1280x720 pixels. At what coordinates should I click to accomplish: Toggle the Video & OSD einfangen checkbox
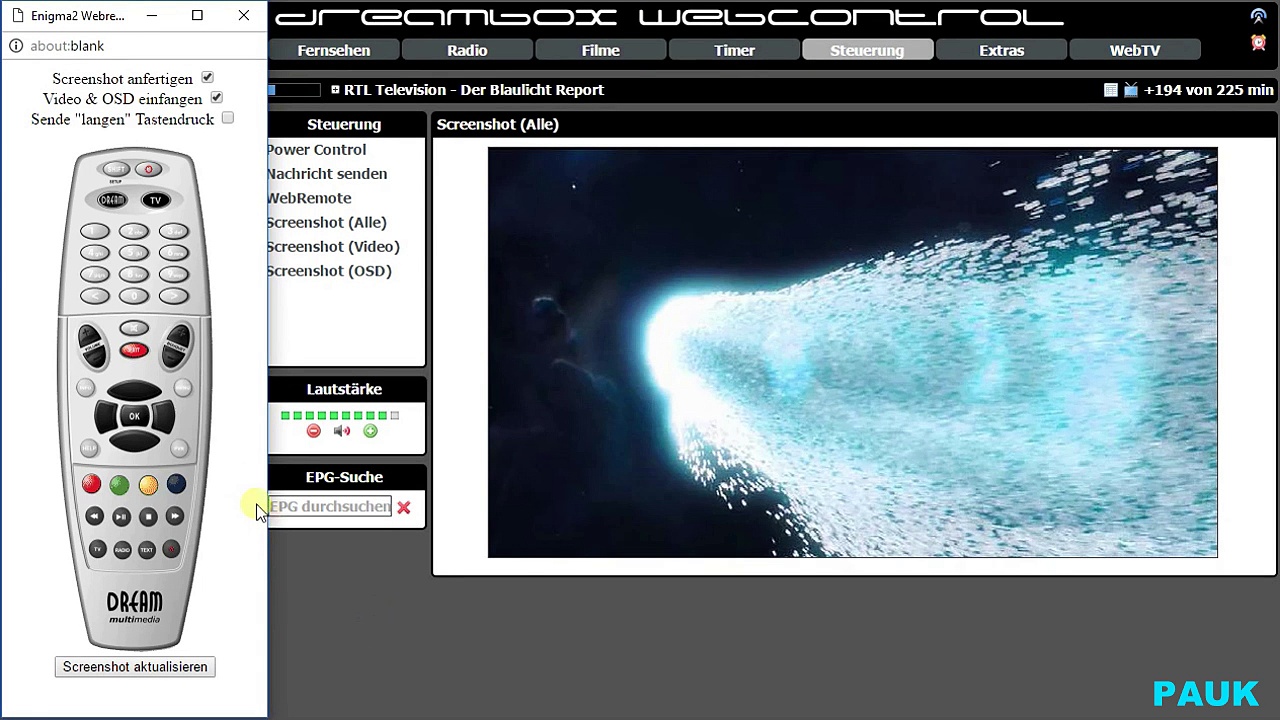coord(216,98)
